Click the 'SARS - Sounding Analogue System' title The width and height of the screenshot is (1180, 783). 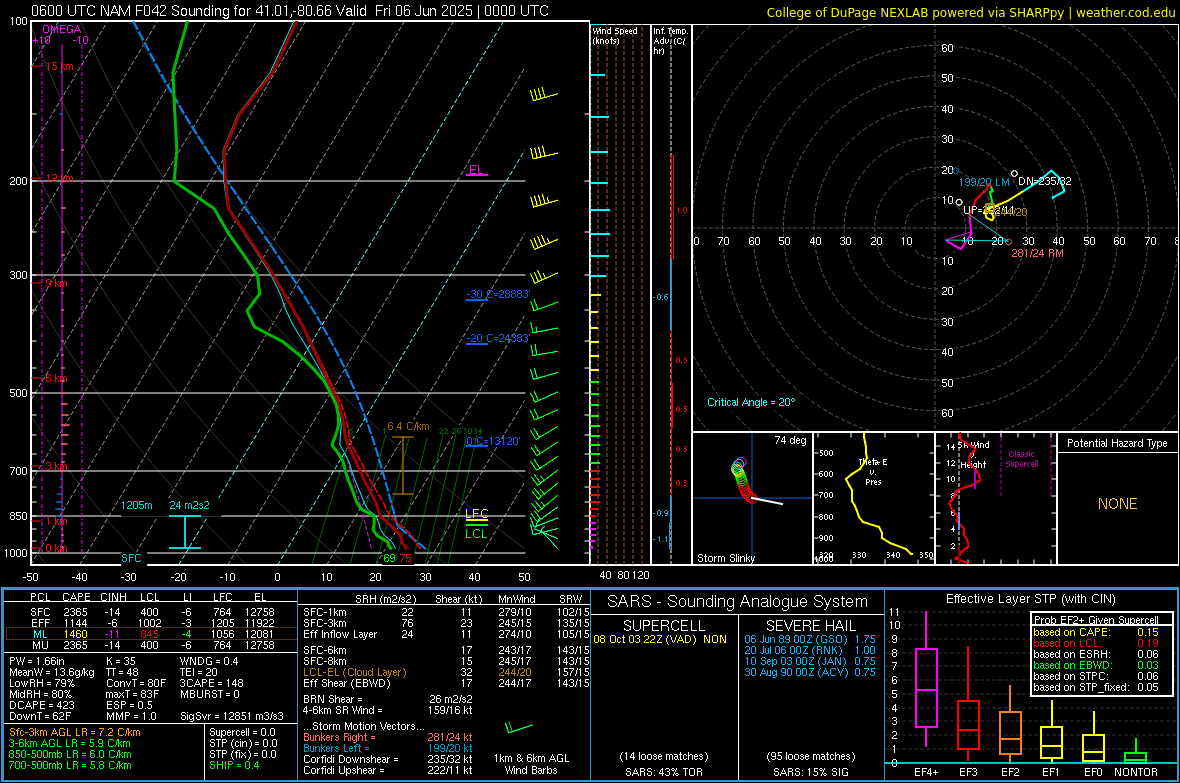coord(737,602)
